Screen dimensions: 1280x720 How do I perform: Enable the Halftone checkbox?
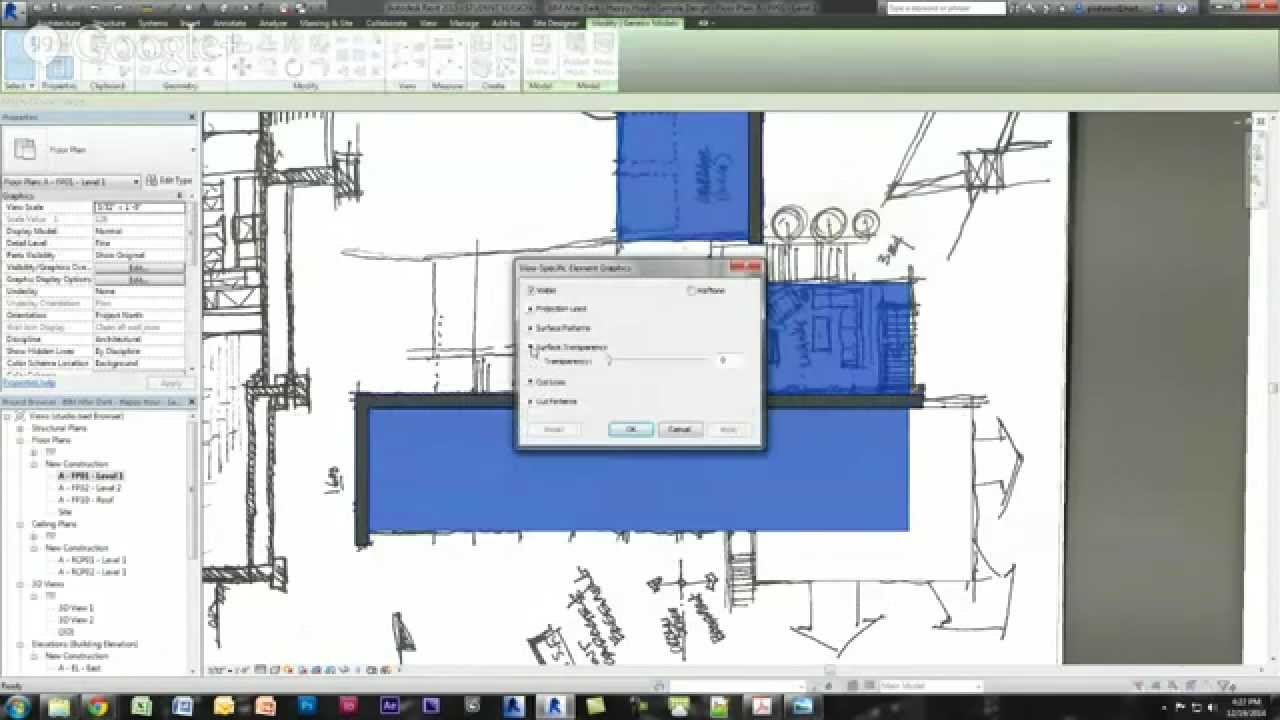click(690, 291)
